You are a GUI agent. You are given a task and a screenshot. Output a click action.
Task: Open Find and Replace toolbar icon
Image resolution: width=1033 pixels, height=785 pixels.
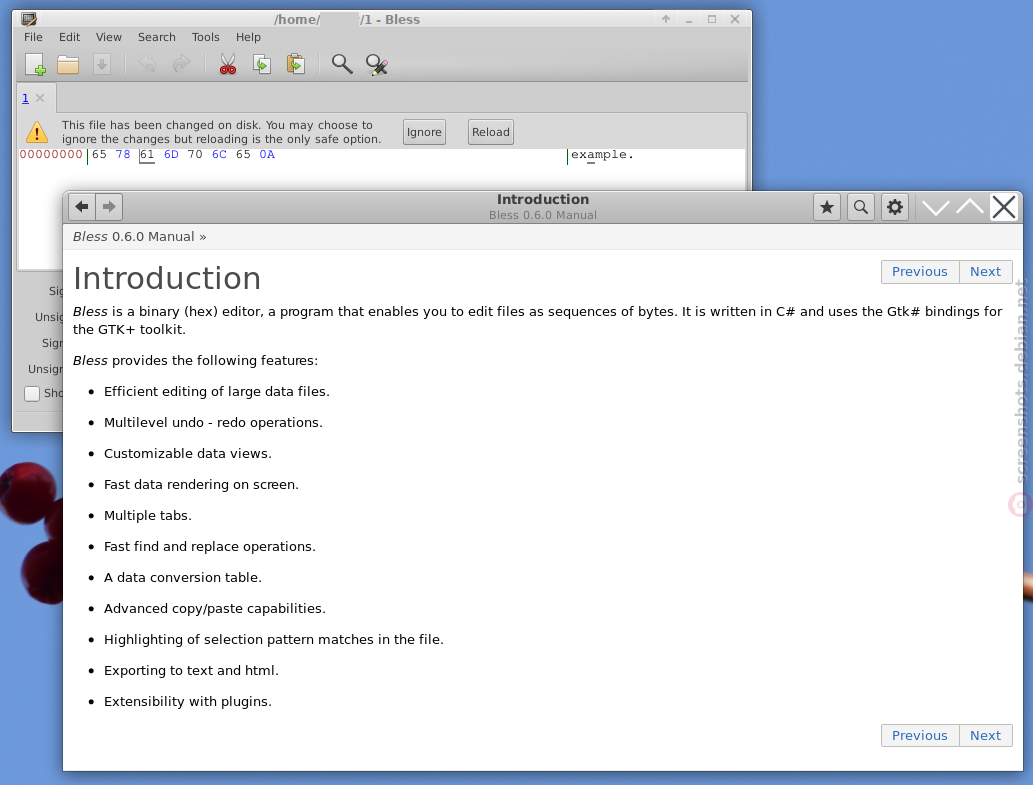(x=377, y=65)
